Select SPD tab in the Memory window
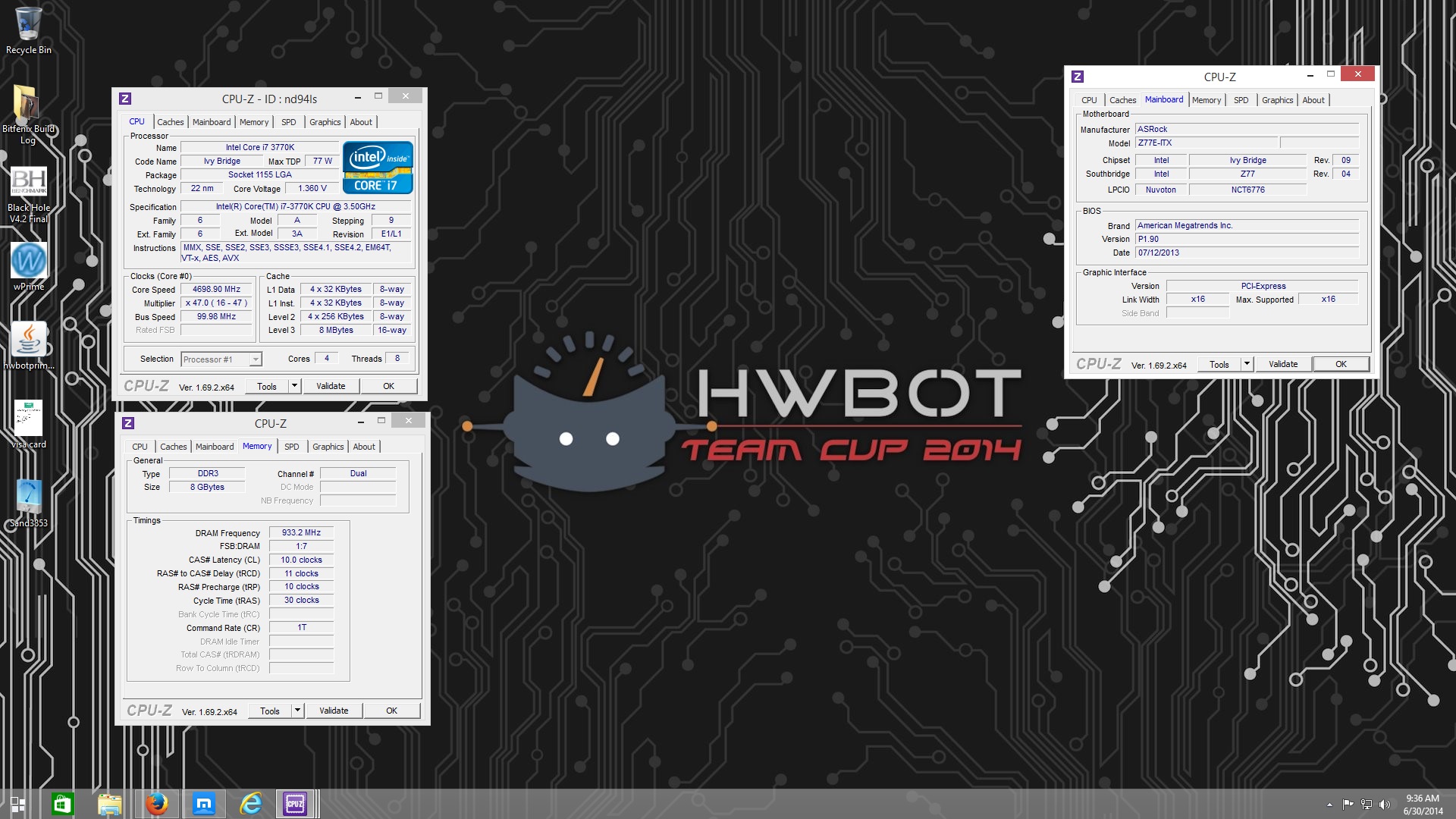This screenshot has width=1456, height=819. (x=292, y=447)
